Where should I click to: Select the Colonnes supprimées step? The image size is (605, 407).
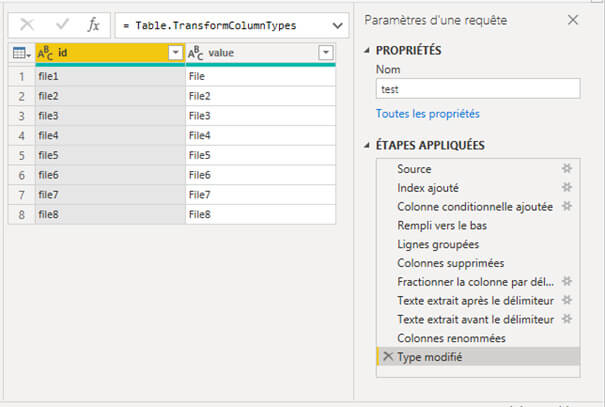(x=478, y=263)
